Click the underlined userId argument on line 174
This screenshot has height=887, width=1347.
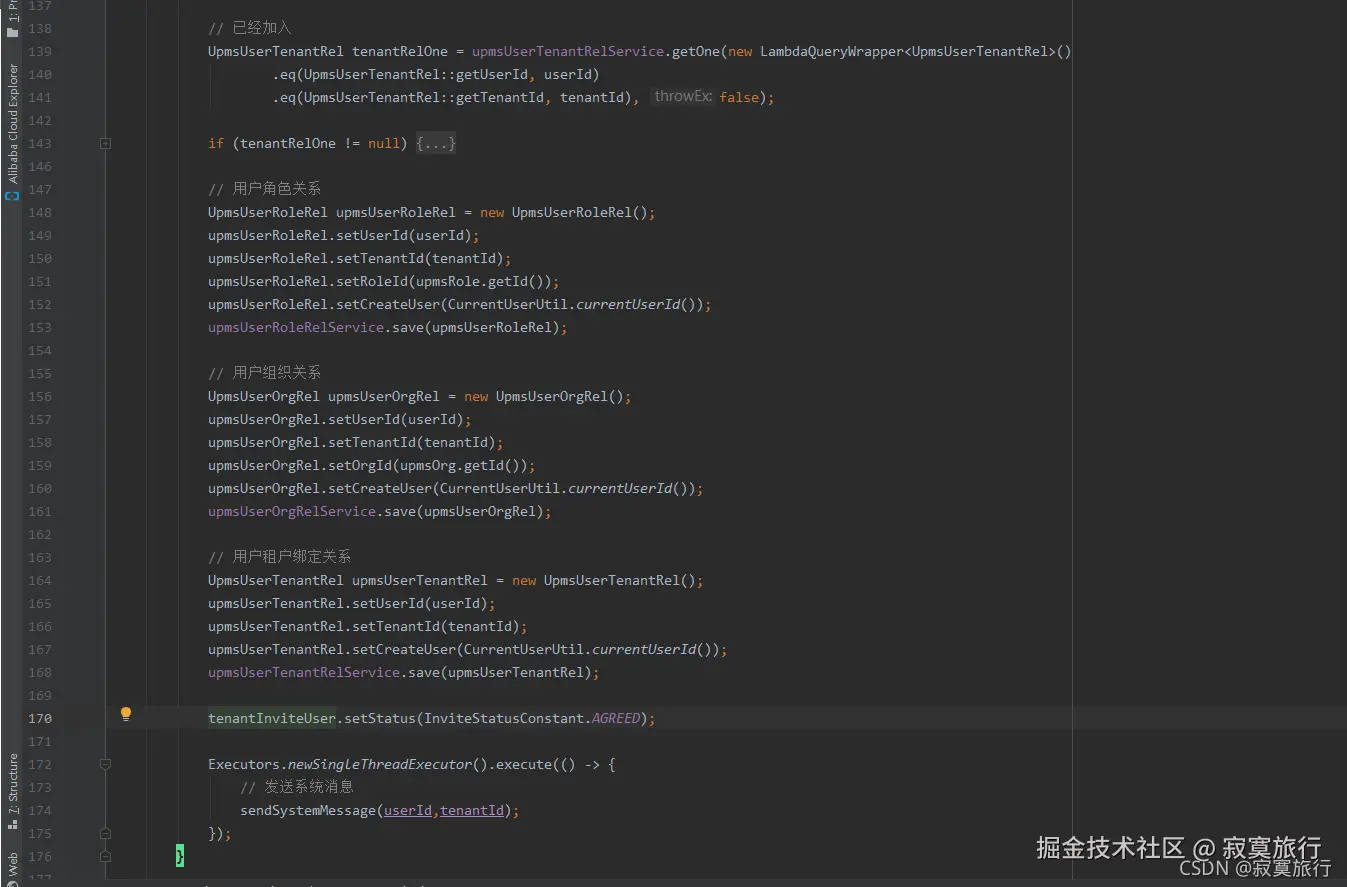pos(408,810)
